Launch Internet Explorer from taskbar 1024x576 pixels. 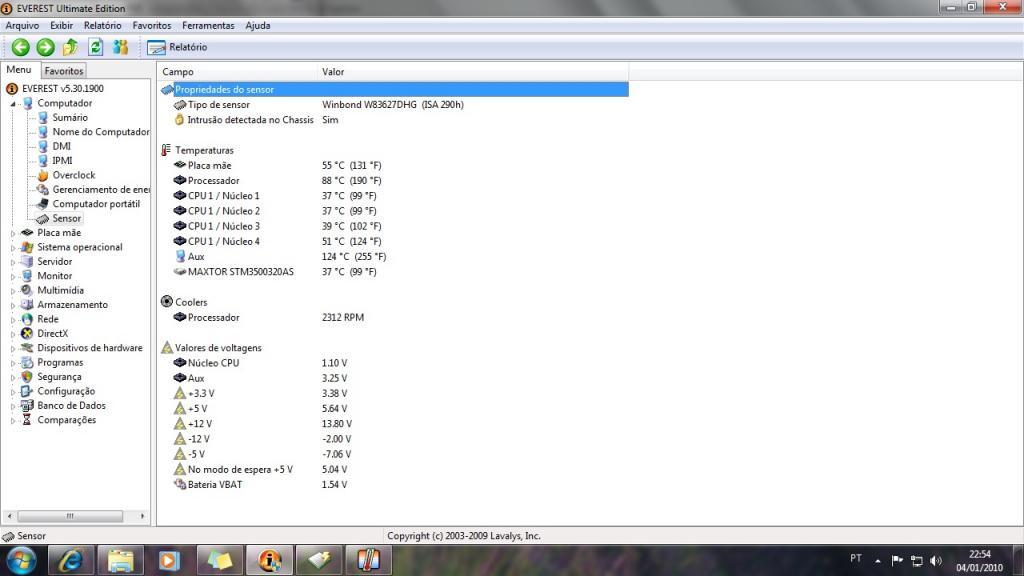pos(71,560)
